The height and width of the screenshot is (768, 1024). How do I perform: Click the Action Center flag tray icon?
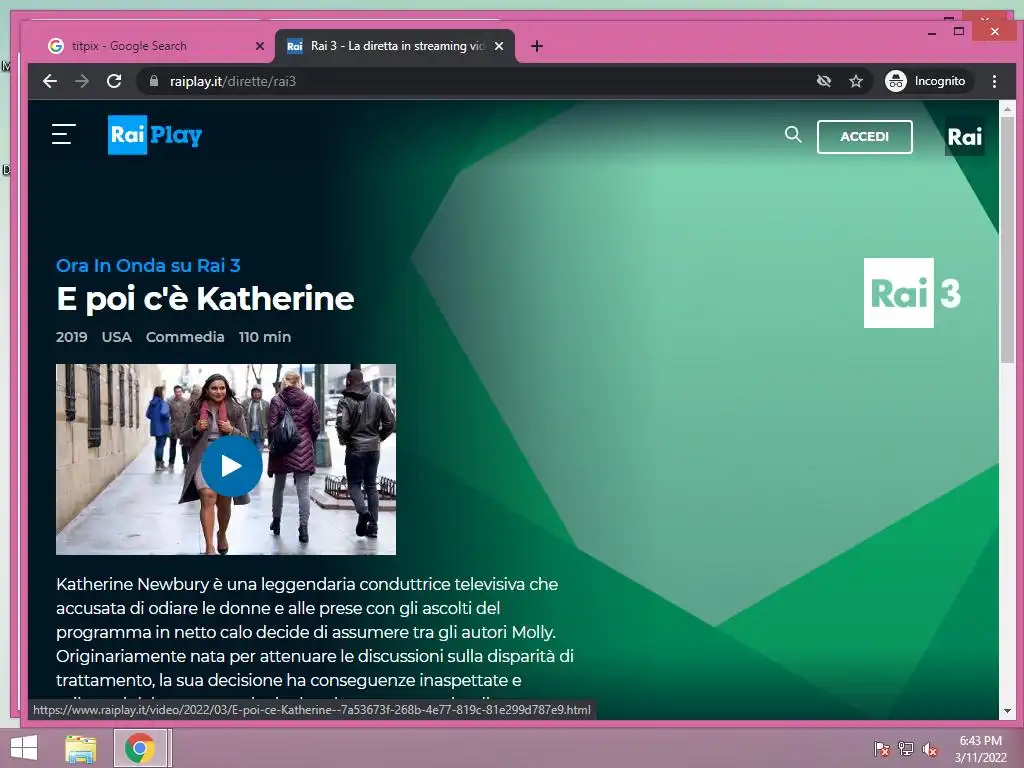tap(882, 749)
